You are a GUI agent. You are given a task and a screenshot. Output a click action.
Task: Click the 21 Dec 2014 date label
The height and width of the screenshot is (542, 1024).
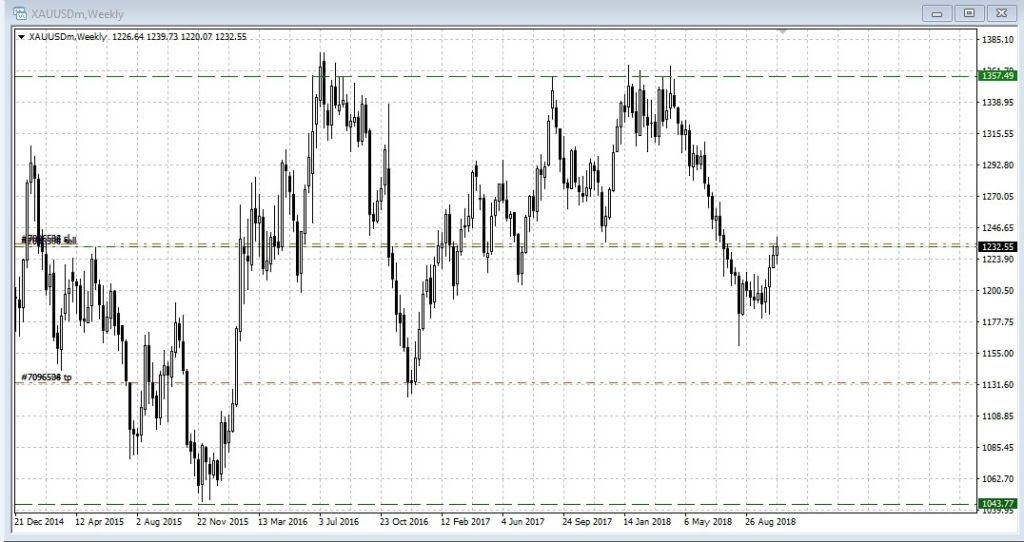pyautogui.click(x=41, y=521)
